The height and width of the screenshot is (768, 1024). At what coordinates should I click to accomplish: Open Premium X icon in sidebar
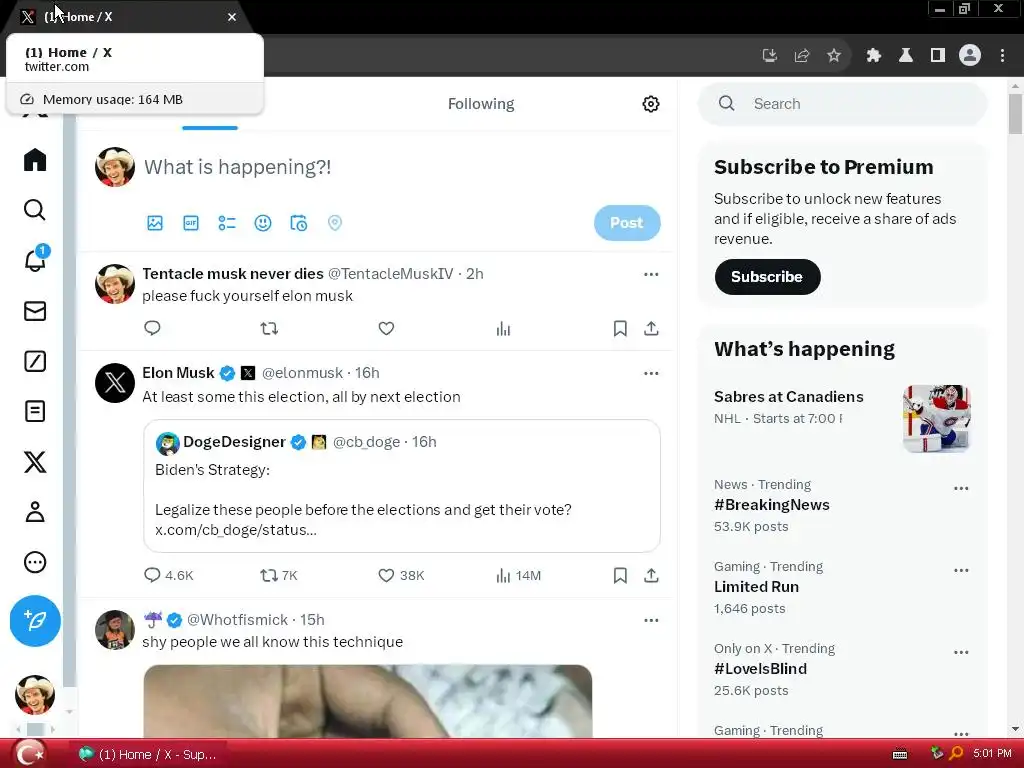(x=35, y=462)
